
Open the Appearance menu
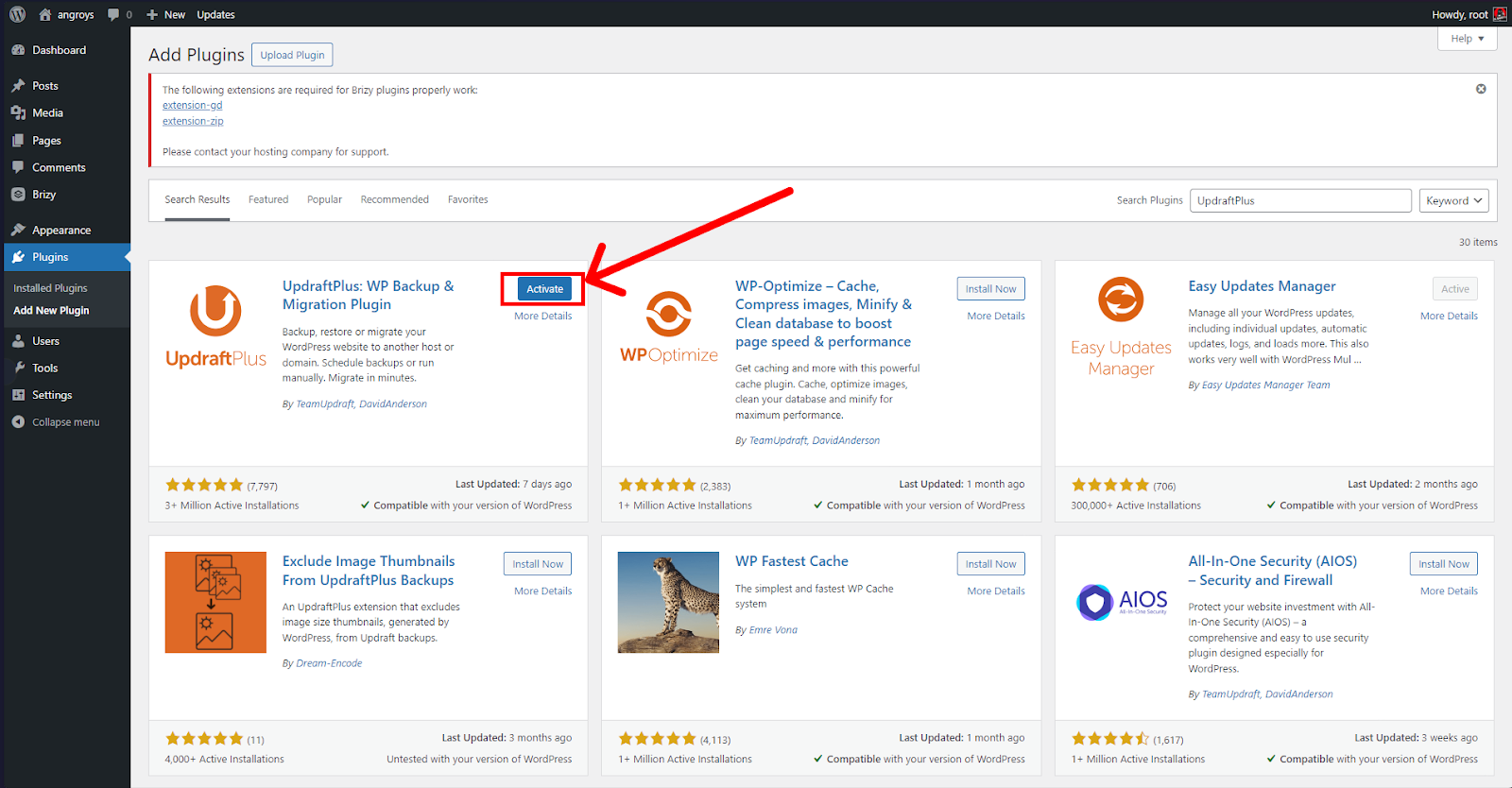61,230
